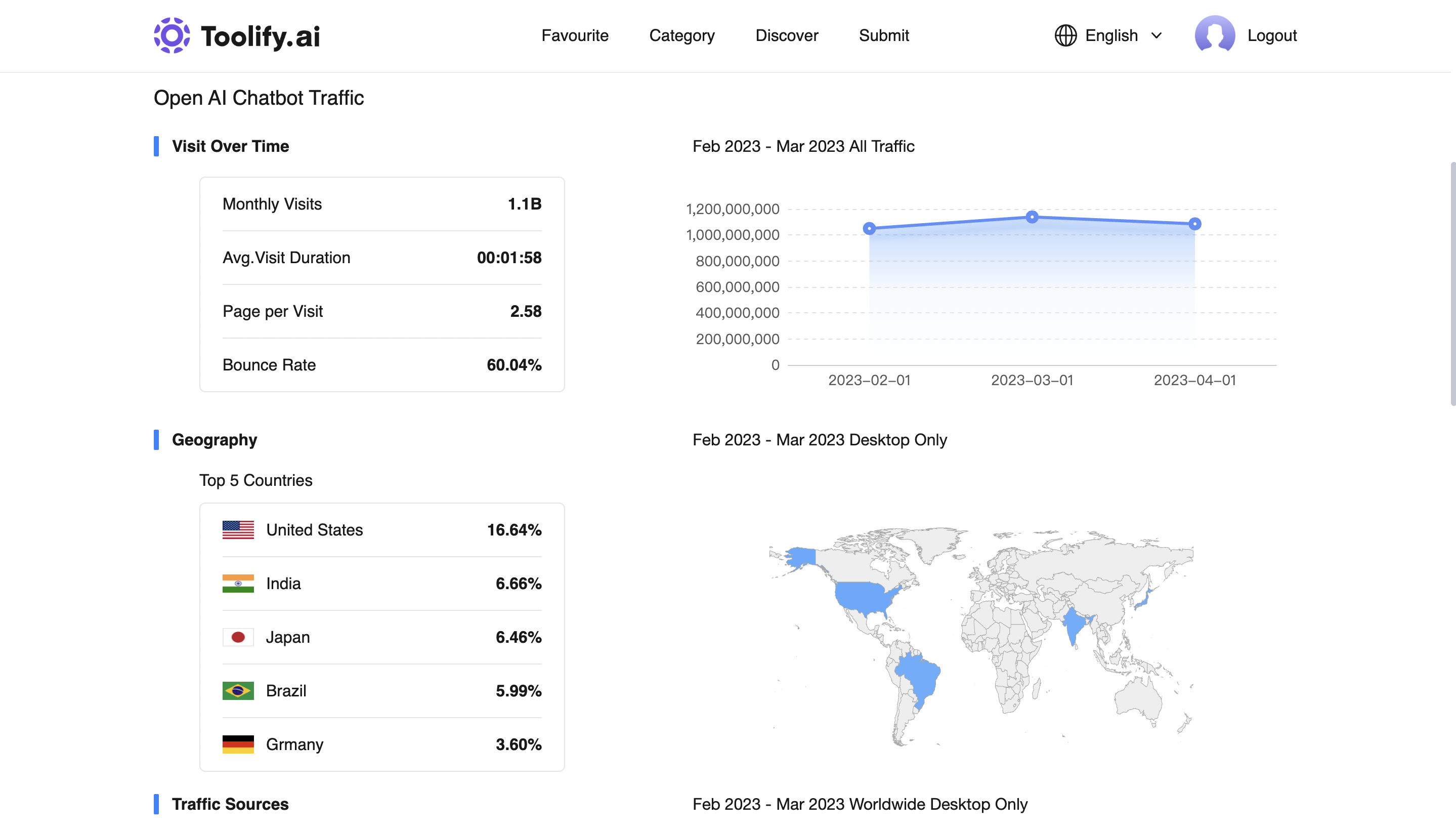This screenshot has height=829, width=1456.
Task: Open the Favourite menu item
Action: tap(575, 35)
